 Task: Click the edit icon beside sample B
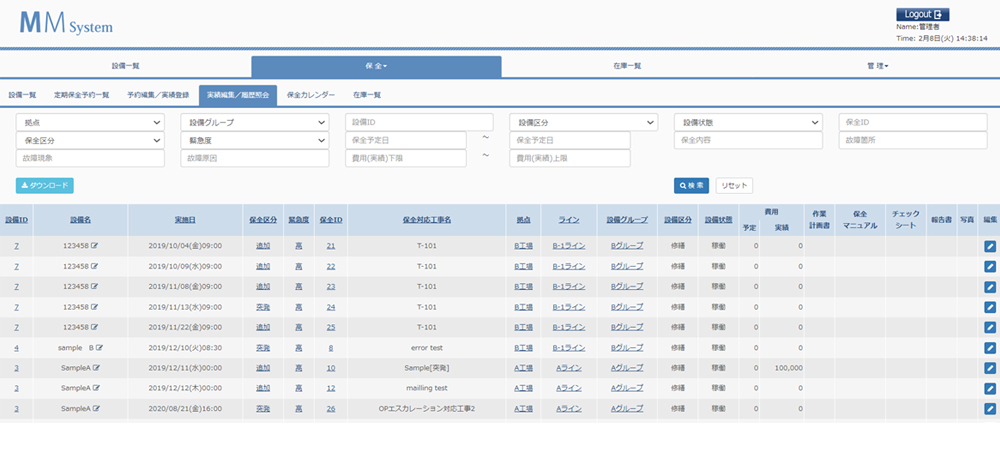tap(99, 348)
